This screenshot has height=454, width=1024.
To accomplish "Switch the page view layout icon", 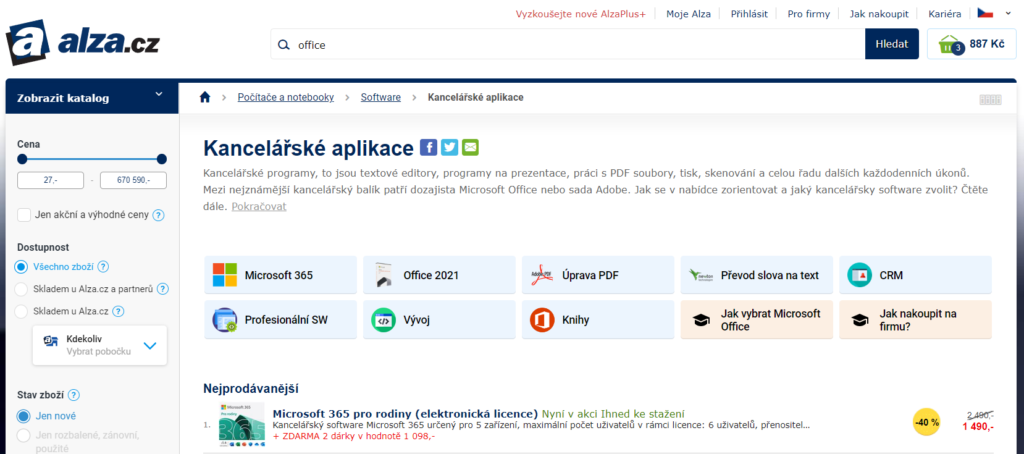I will coord(991,100).
